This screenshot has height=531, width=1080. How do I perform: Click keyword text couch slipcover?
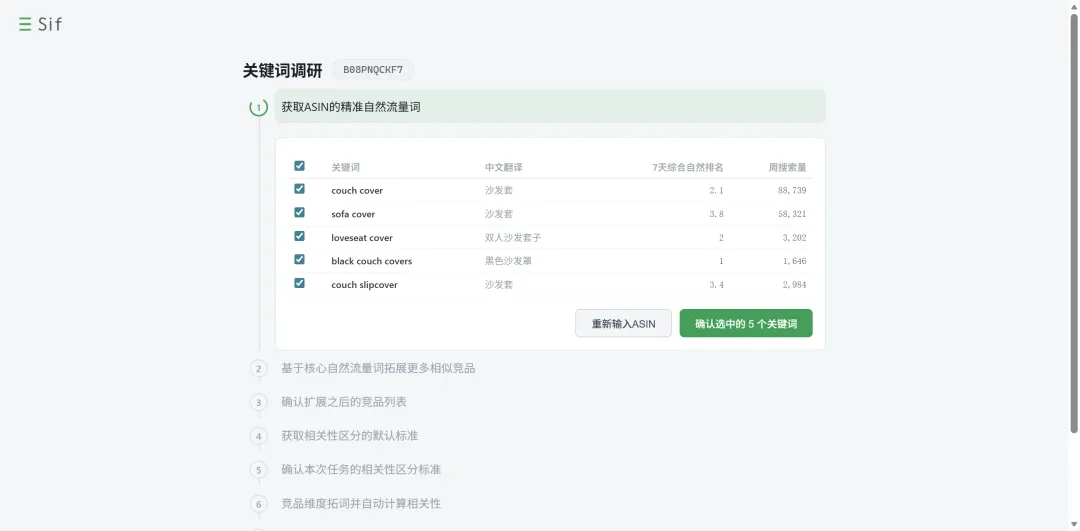[x=364, y=284]
